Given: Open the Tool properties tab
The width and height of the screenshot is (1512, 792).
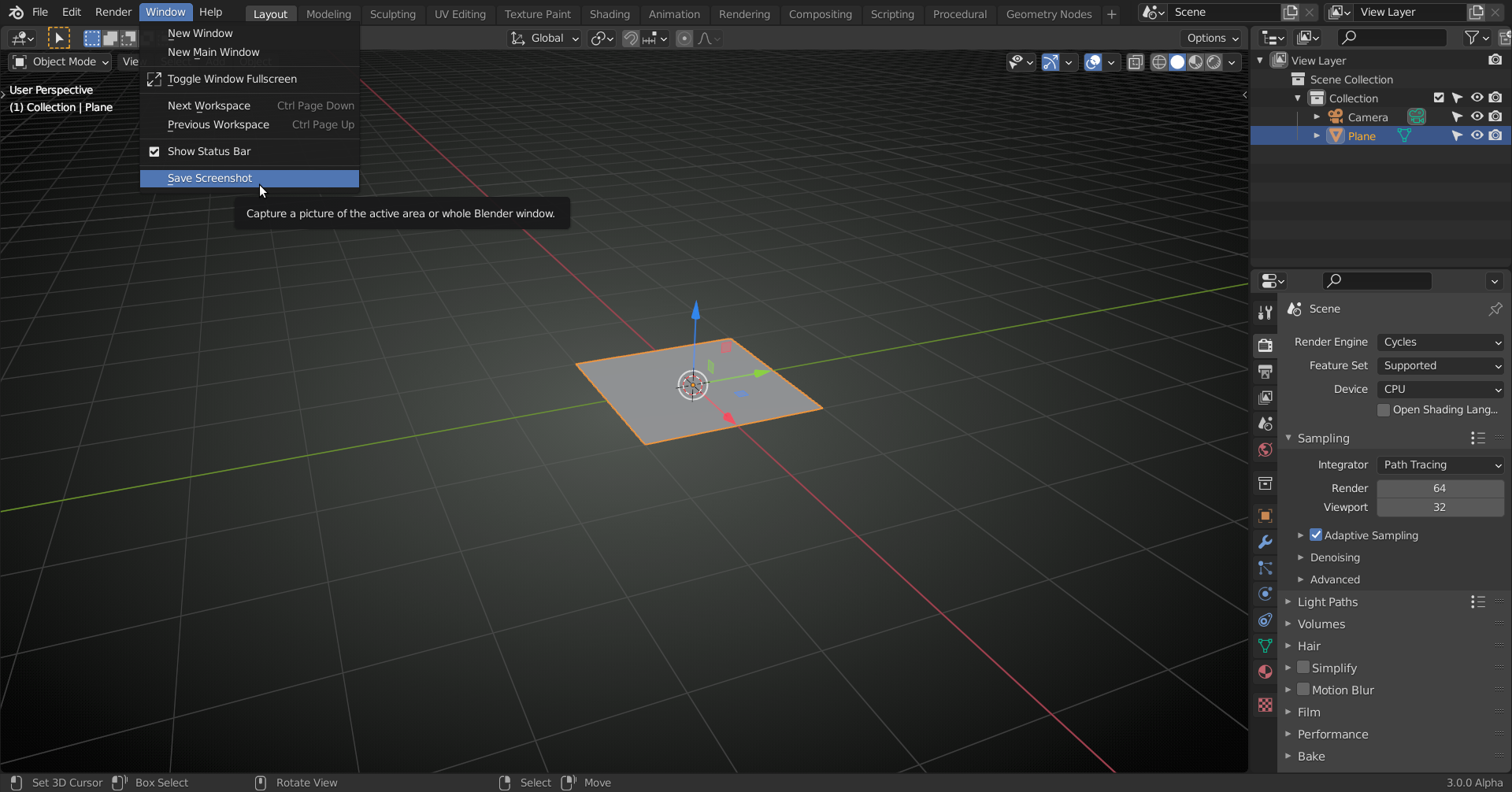Looking at the screenshot, I should (x=1266, y=313).
